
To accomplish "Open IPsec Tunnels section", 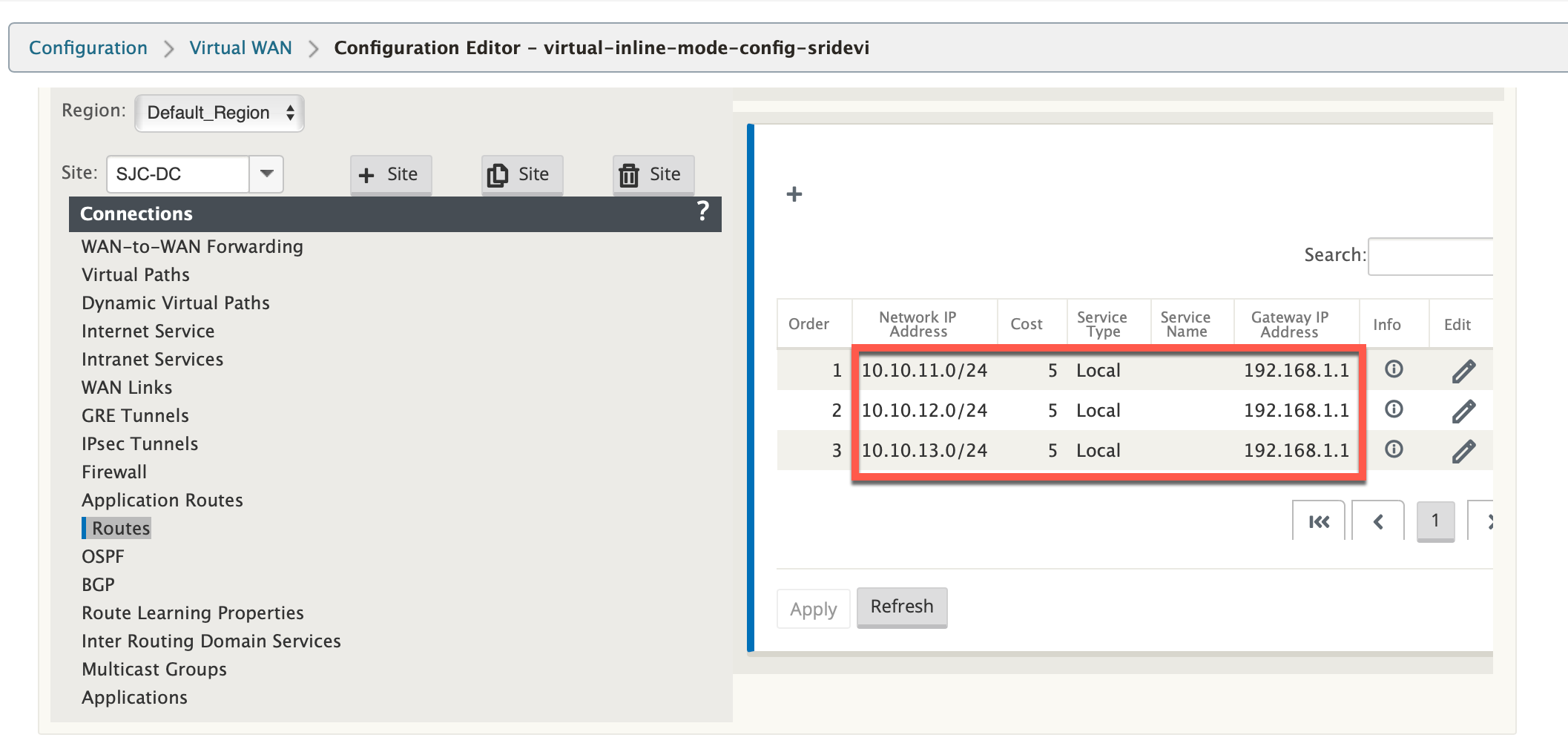I will click(x=140, y=443).
